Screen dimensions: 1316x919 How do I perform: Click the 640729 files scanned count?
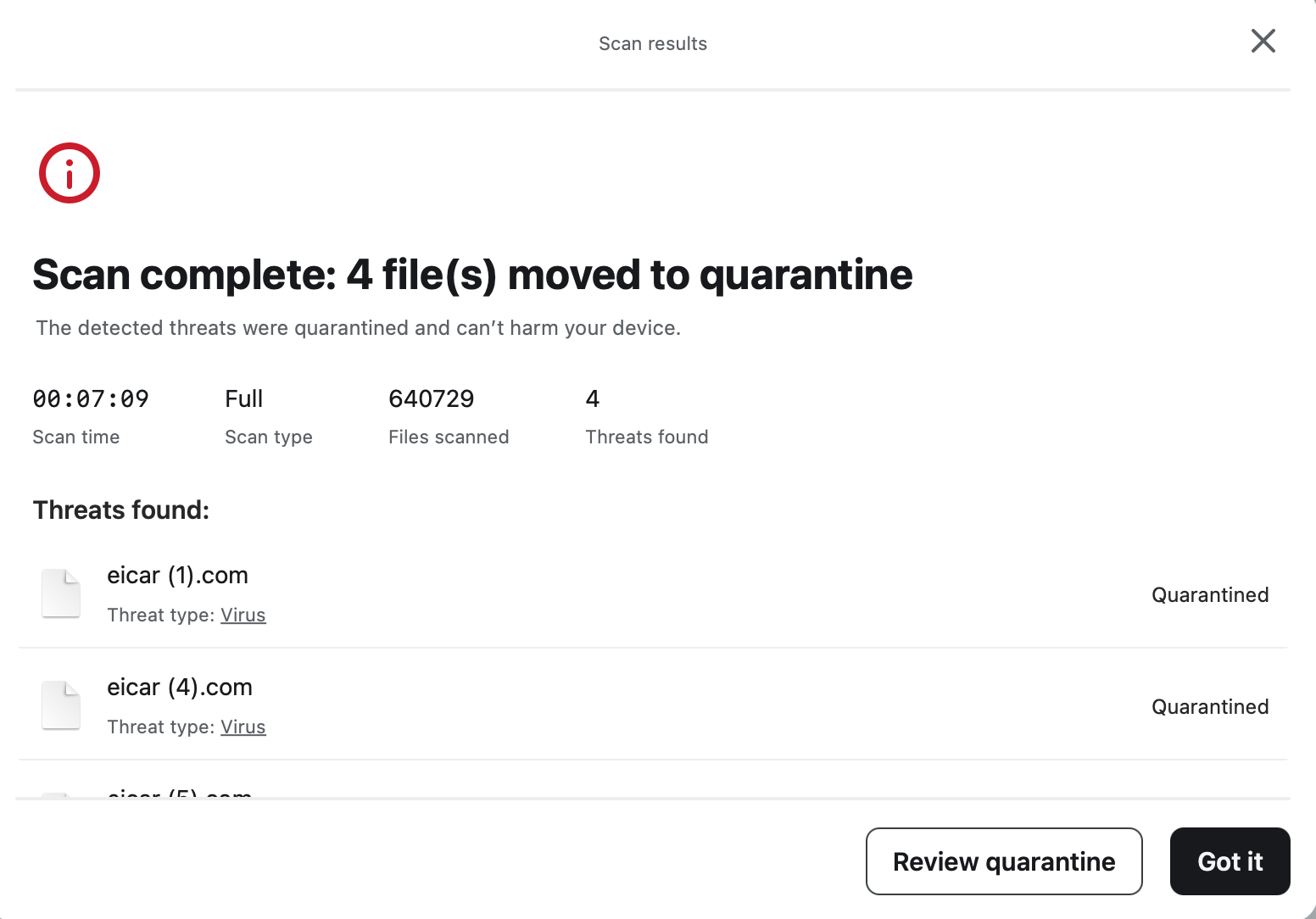pyautogui.click(x=432, y=398)
